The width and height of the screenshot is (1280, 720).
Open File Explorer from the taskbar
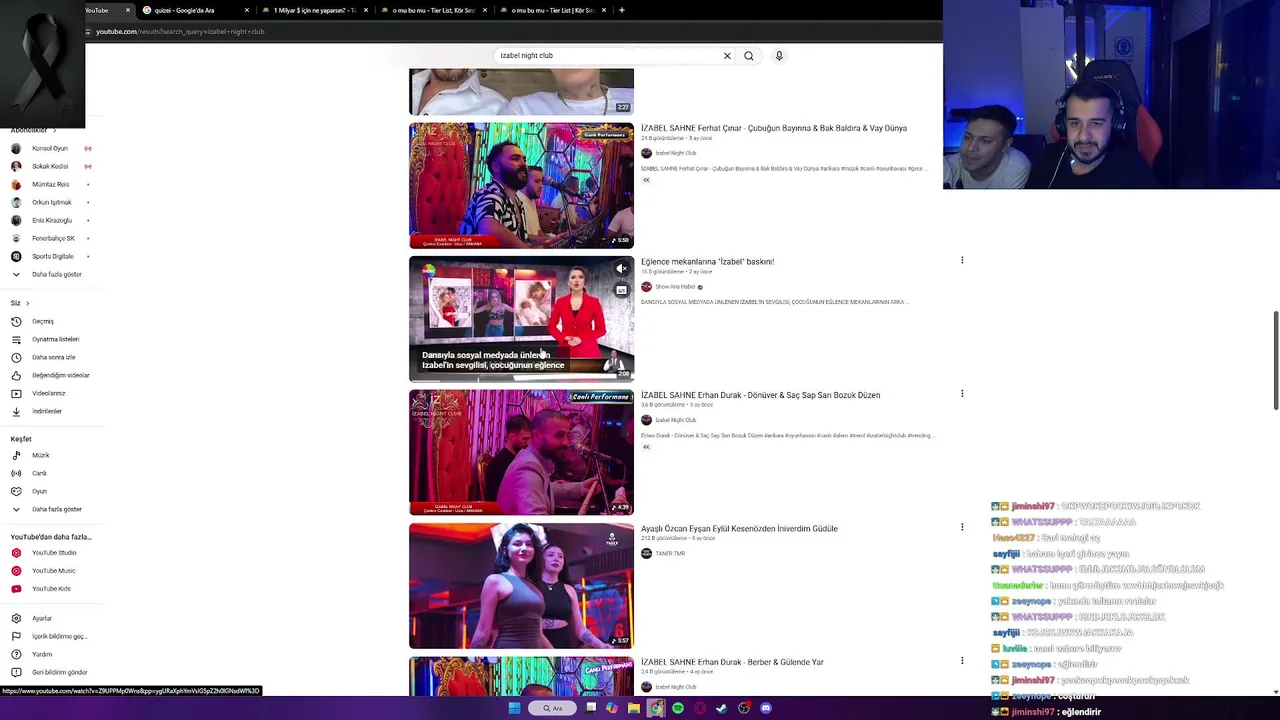click(634, 708)
